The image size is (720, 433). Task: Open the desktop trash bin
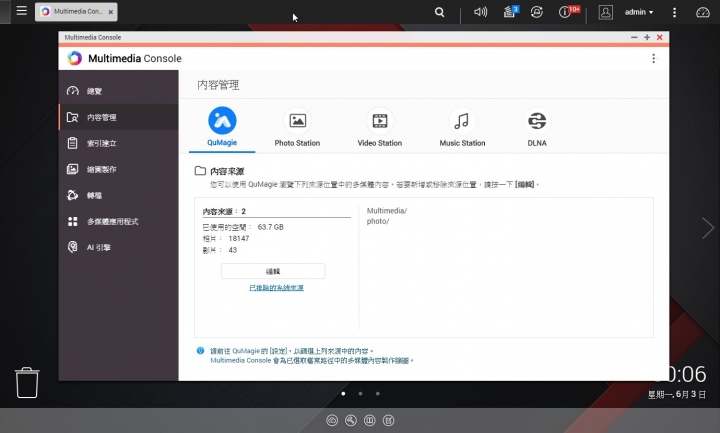click(x=27, y=382)
